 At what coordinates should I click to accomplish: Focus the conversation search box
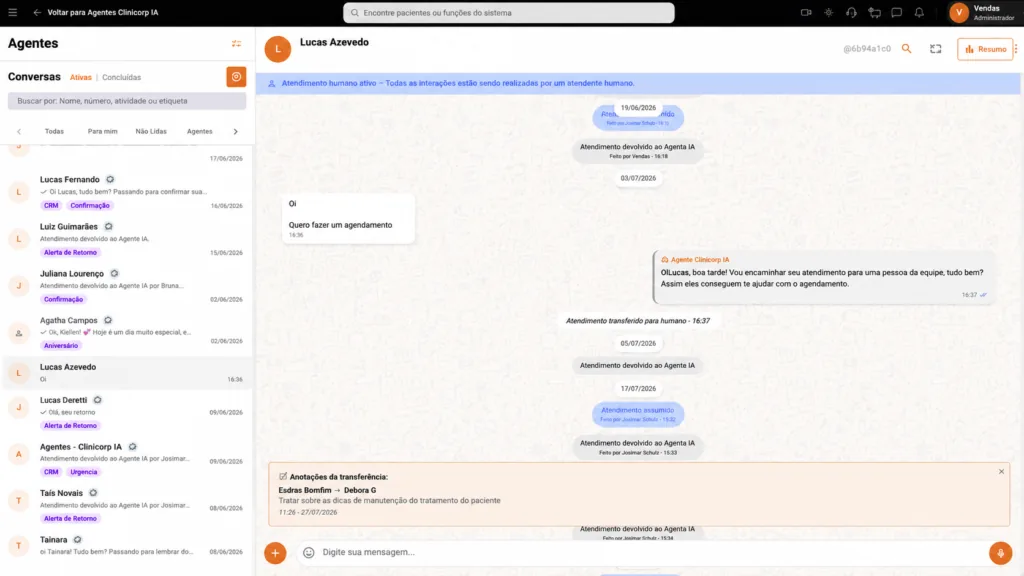tap(127, 101)
